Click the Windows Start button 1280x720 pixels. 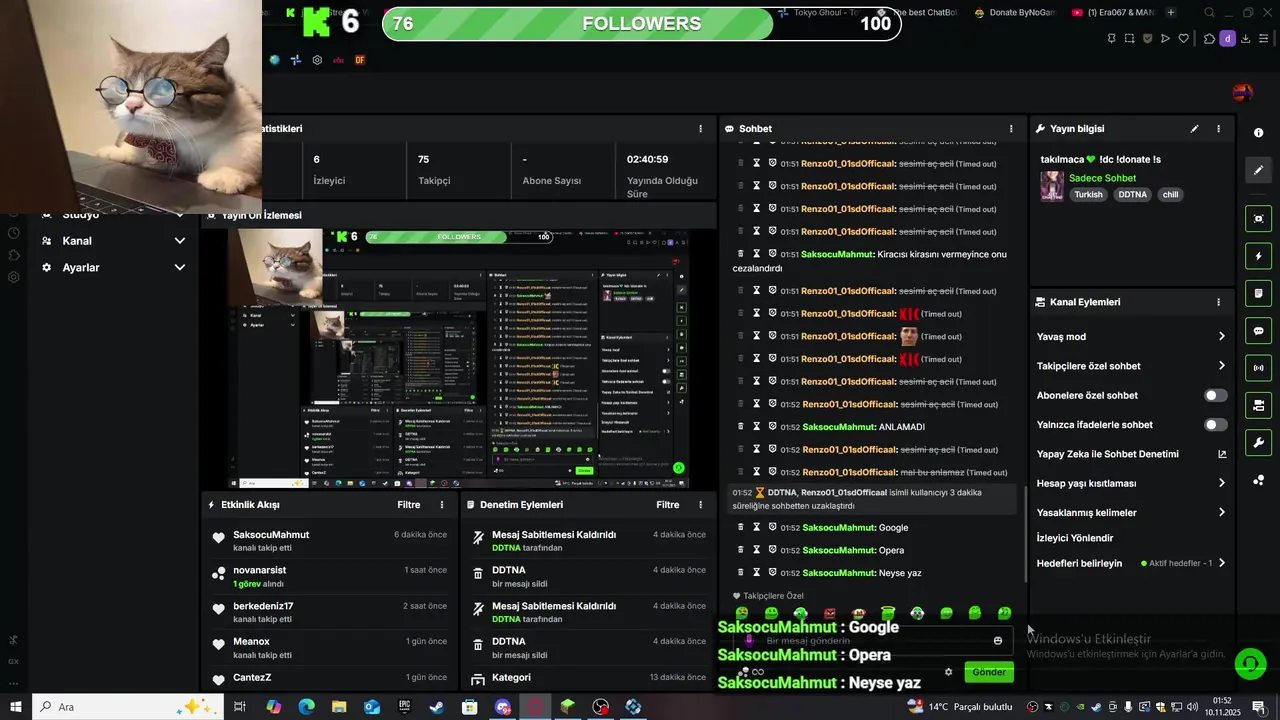[16, 707]
